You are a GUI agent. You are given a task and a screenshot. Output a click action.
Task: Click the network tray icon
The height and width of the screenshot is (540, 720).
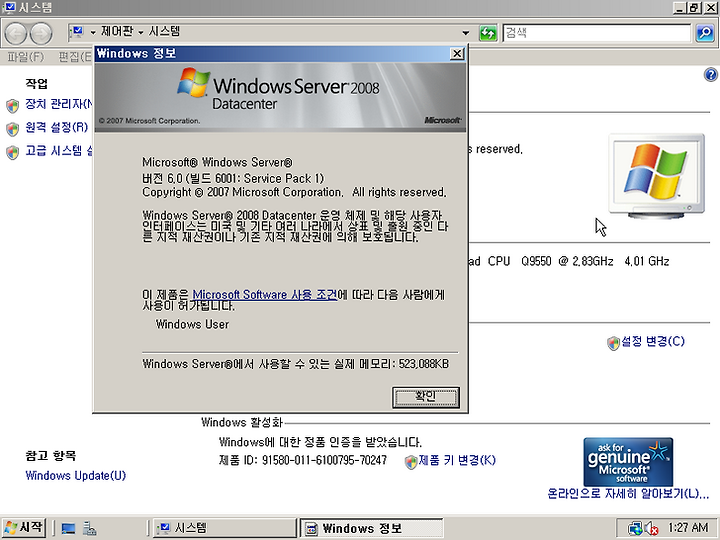636,528
